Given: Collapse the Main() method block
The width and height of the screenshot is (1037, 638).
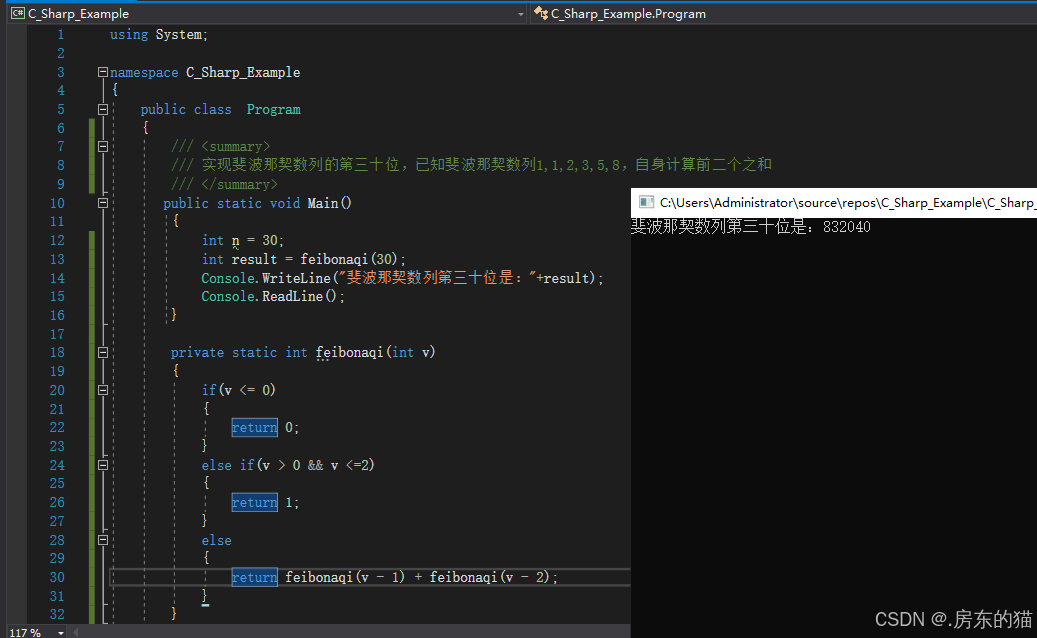Looking at the screenshot, I should coord(103,203).
